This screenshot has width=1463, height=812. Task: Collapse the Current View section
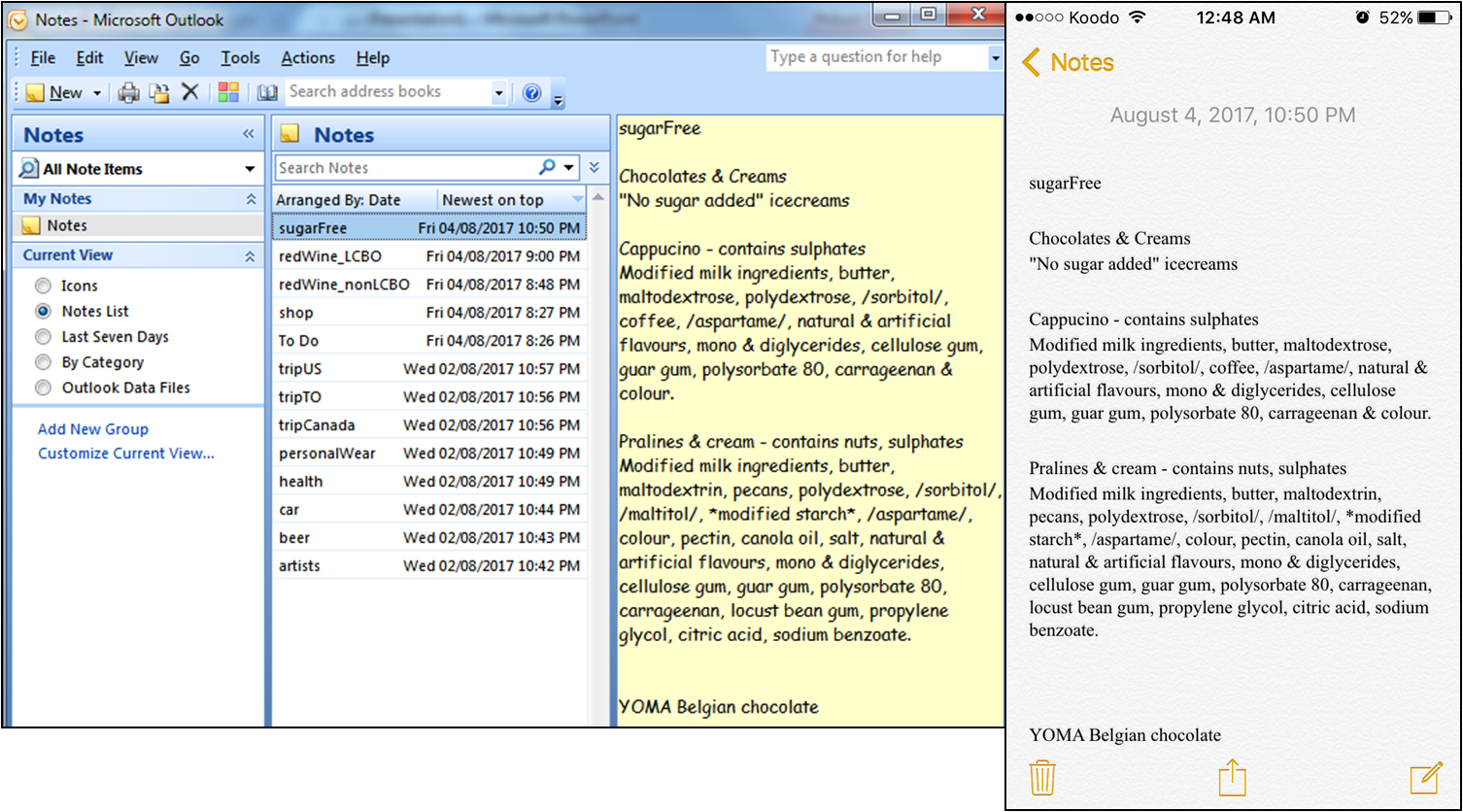tap(251, 256)
